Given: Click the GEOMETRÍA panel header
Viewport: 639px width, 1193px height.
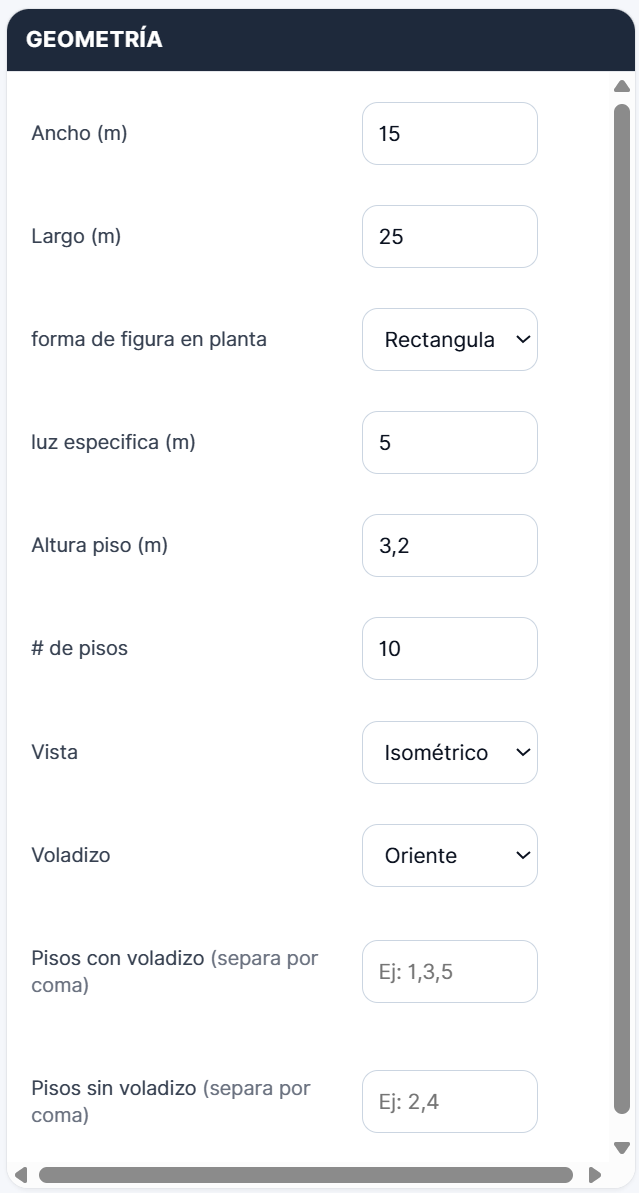Looking at the screenshot, I should 94,40.
